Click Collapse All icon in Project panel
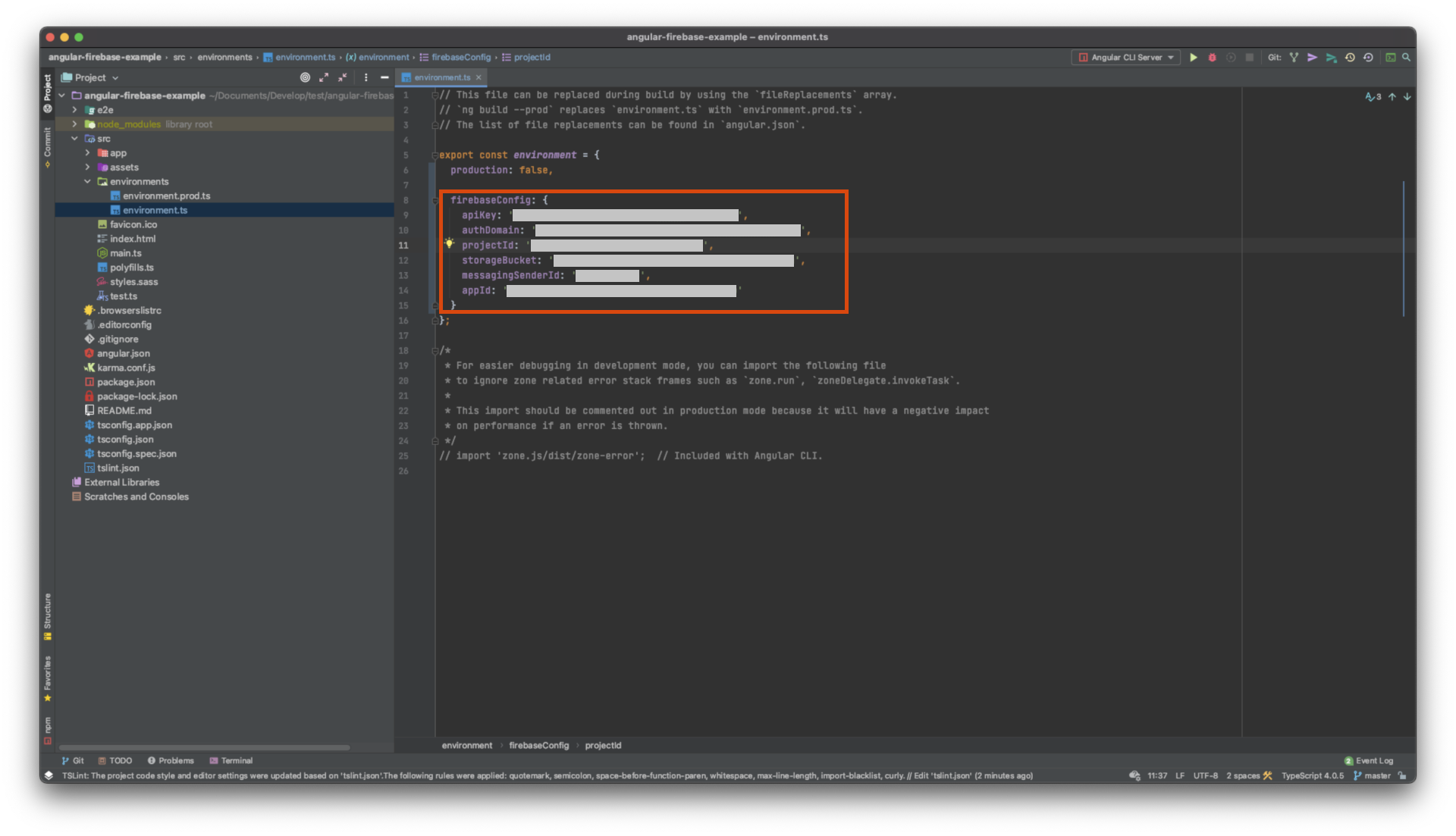The width and height of the screenshot is (1456, 836). point(343,77)
